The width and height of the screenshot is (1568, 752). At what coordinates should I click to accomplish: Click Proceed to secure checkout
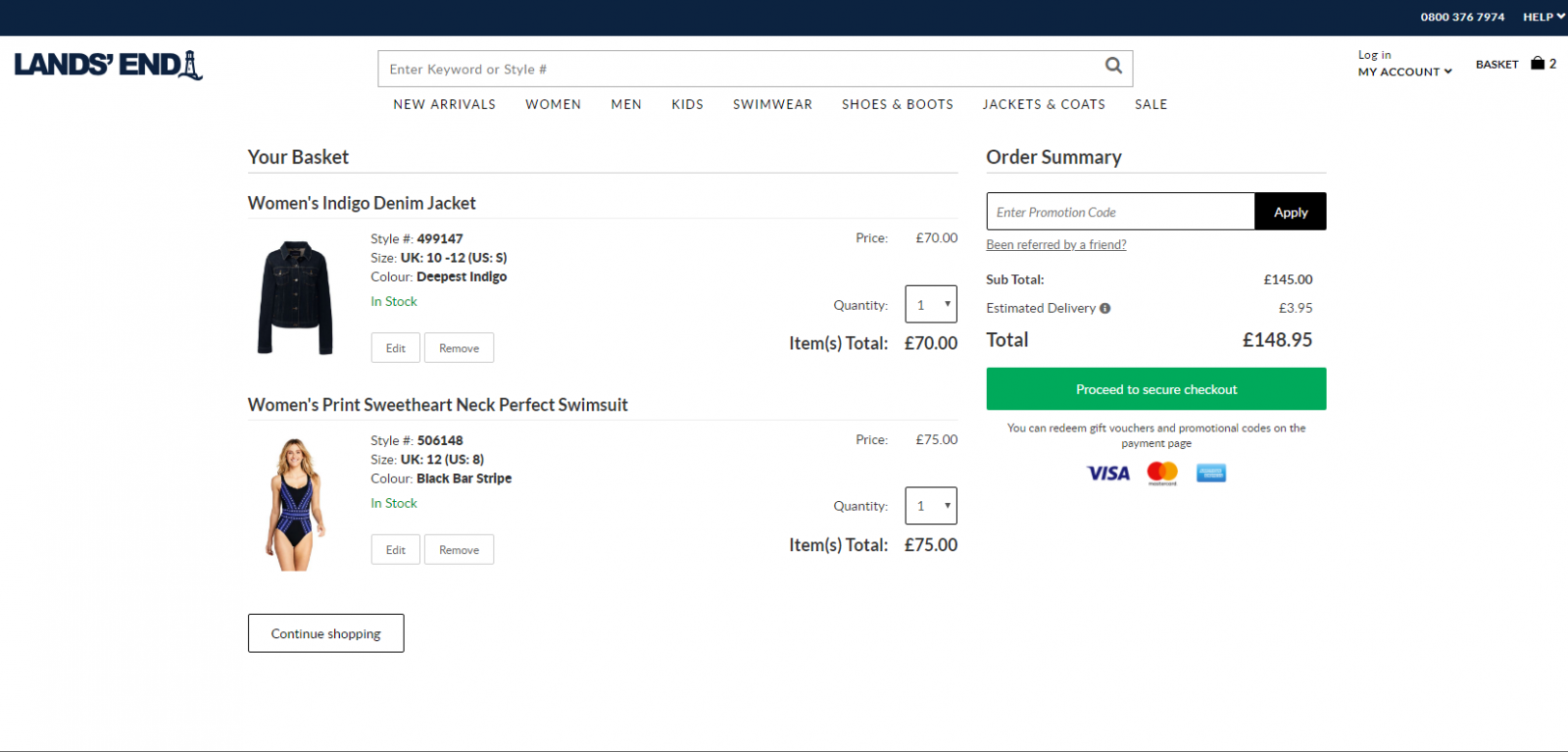click(1156, 389)
